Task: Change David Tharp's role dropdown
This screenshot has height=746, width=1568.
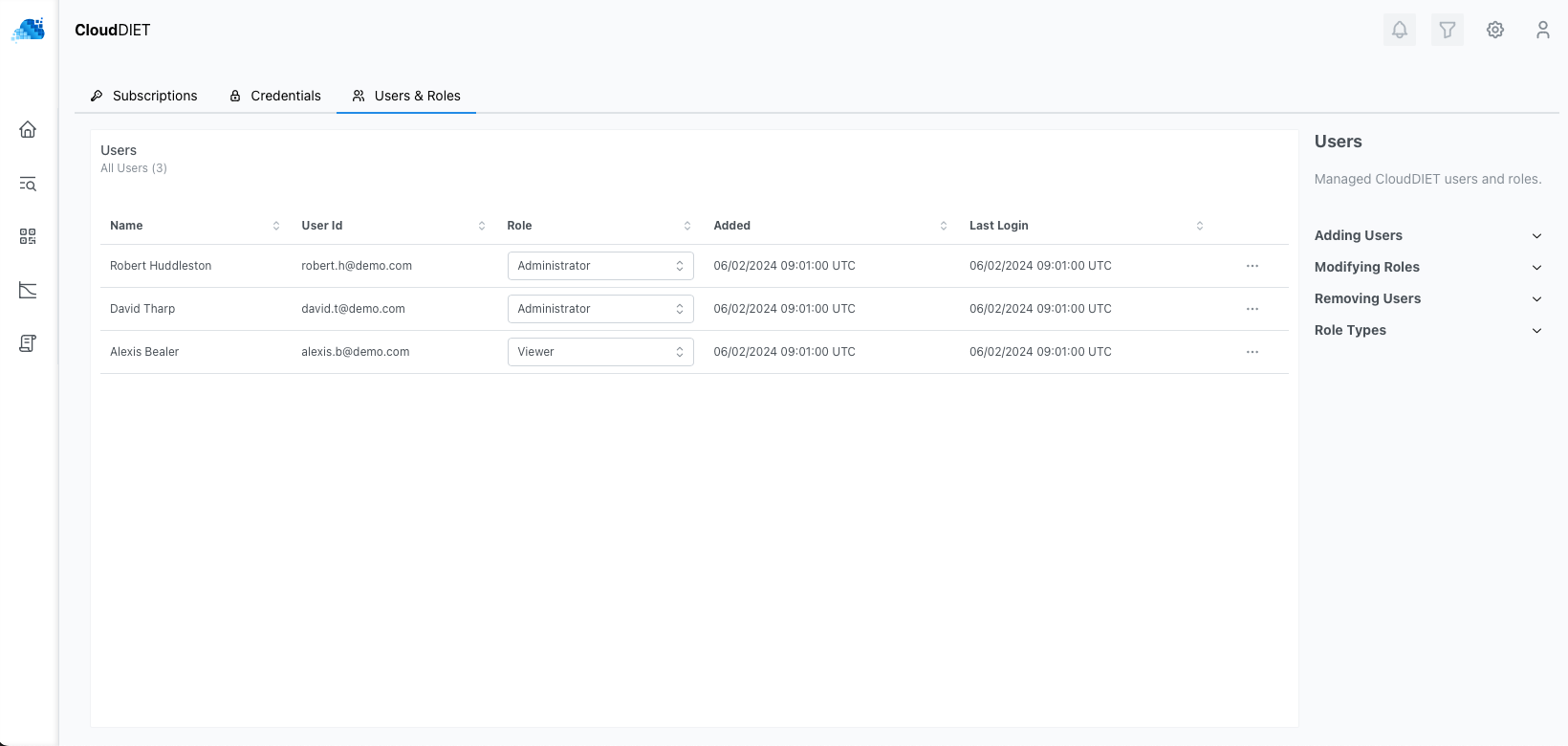Action: [599, 309]
